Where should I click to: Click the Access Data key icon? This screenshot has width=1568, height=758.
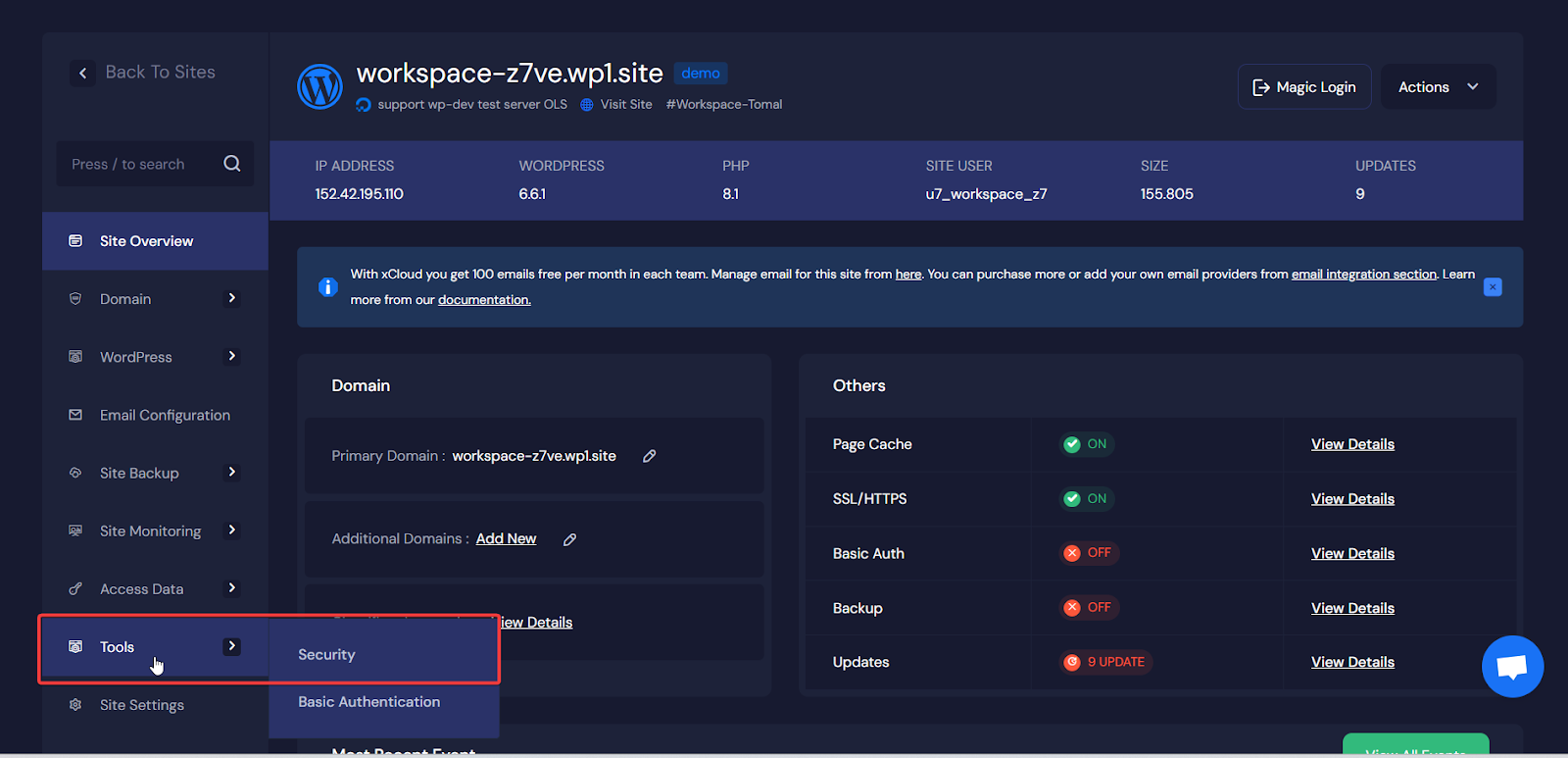tap(75, 588)
